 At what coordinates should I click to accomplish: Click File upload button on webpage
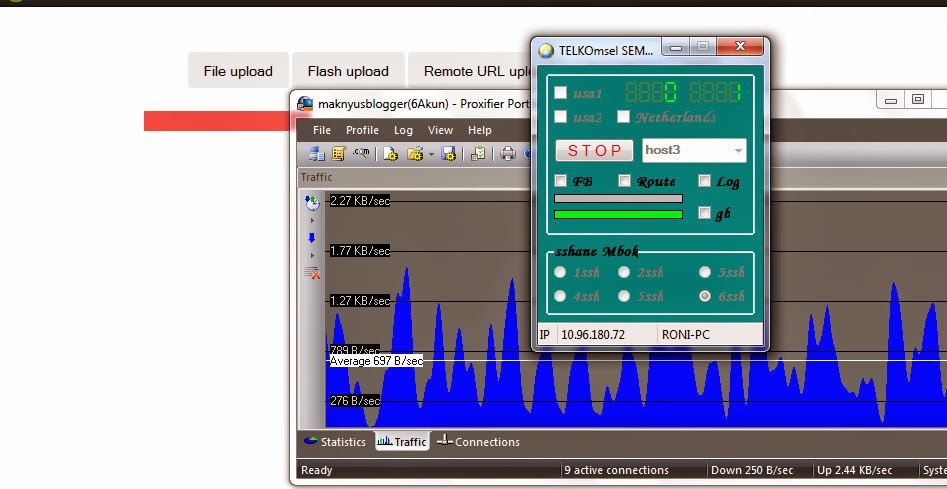point(238,71)
